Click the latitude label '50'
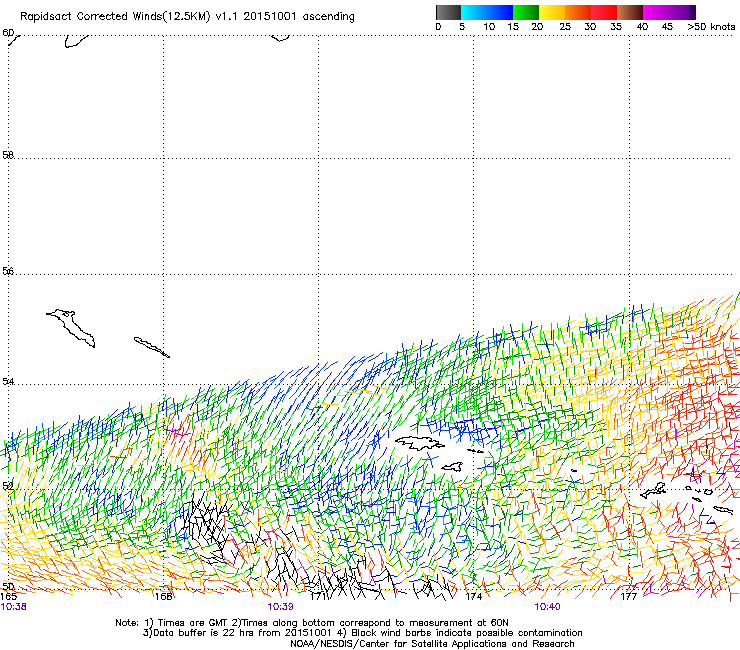The height and width of the screenshot is (650, 740). coord(8,586)
